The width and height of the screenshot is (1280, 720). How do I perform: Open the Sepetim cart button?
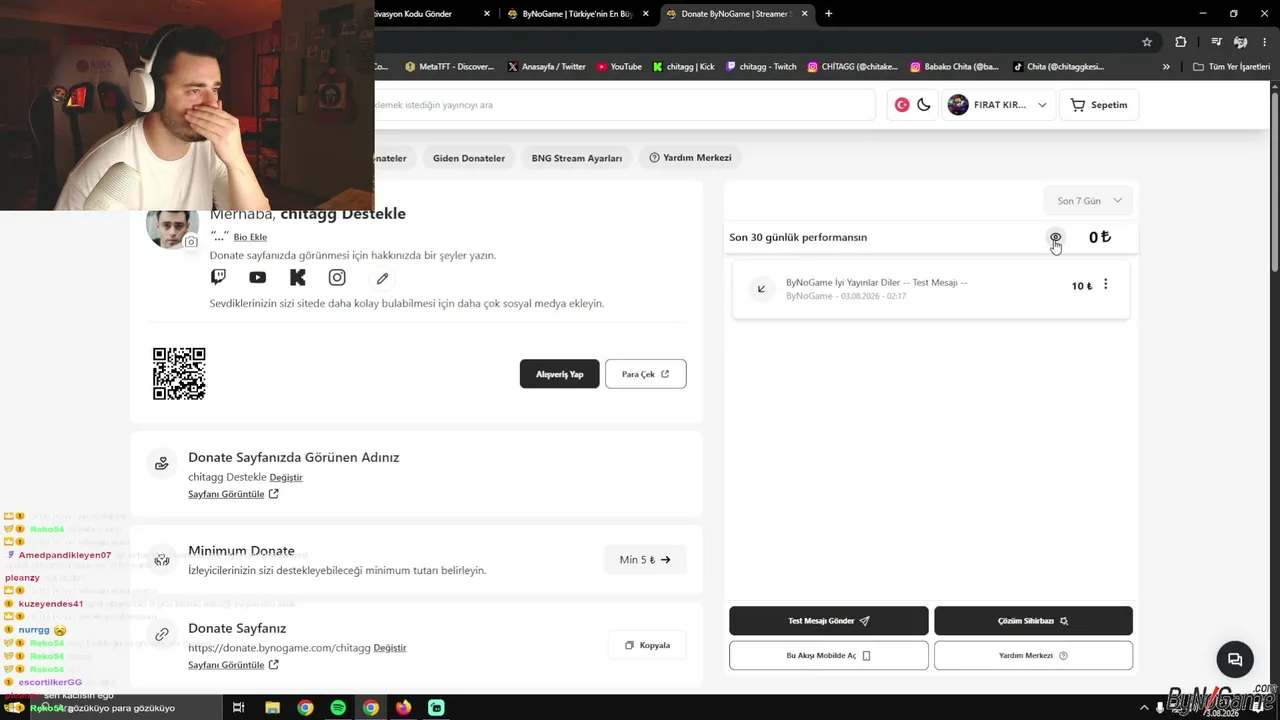pos(1098,105)
